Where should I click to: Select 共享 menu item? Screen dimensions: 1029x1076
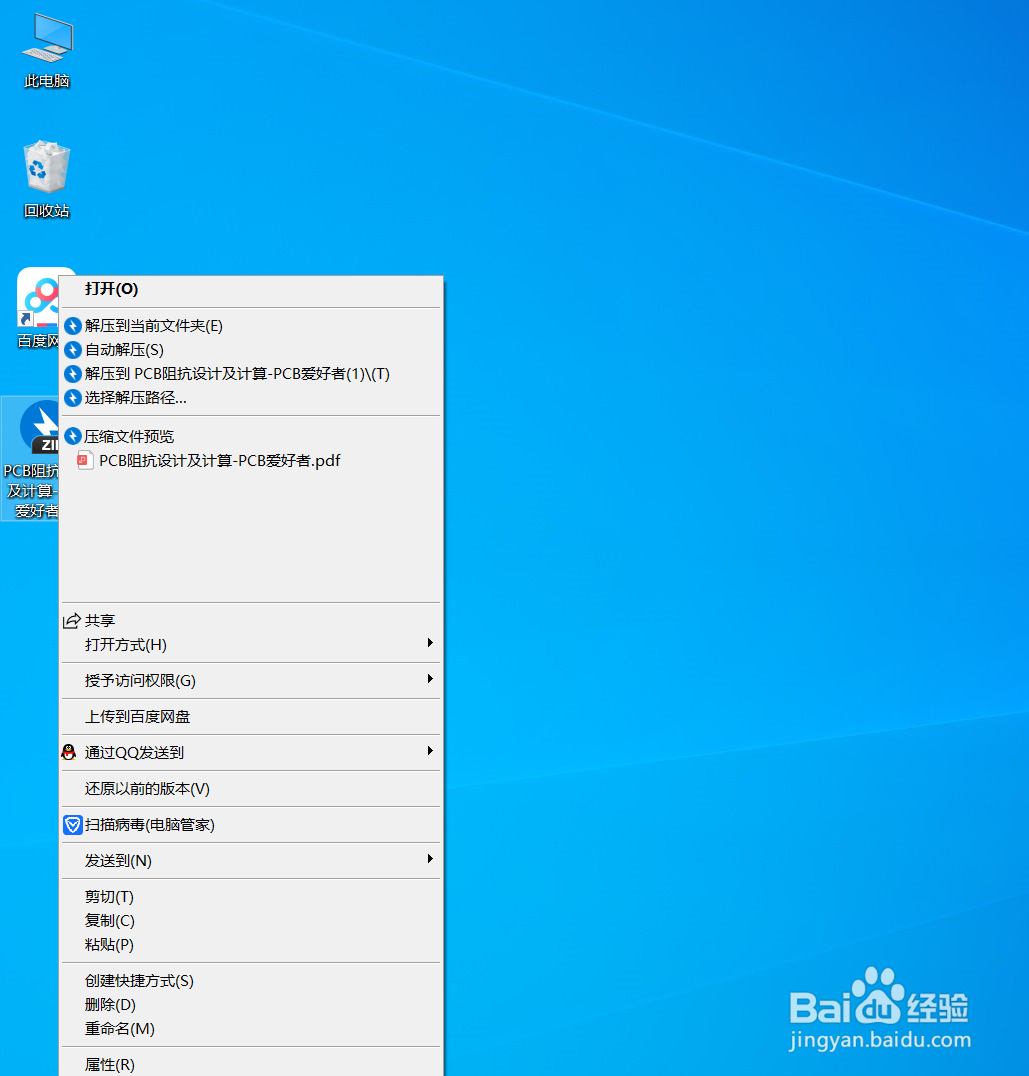[x=250, y=621]
